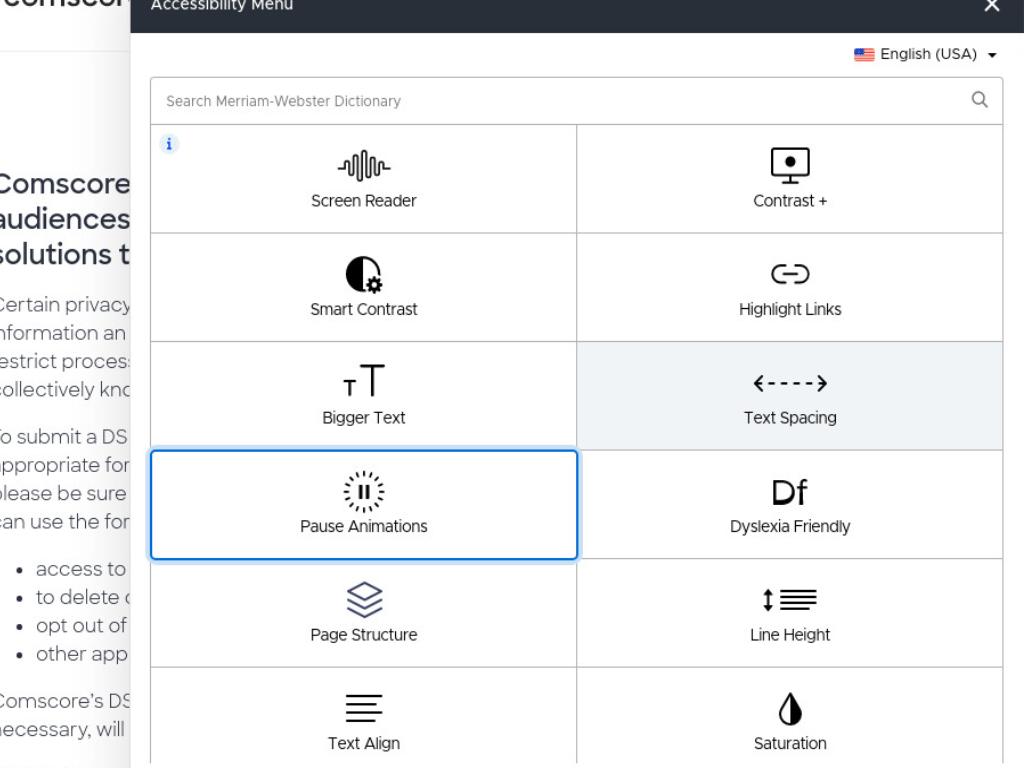This screenshot has width=1024, height=768.
Task: Click the Text Align tile
Action: point(363,717)
